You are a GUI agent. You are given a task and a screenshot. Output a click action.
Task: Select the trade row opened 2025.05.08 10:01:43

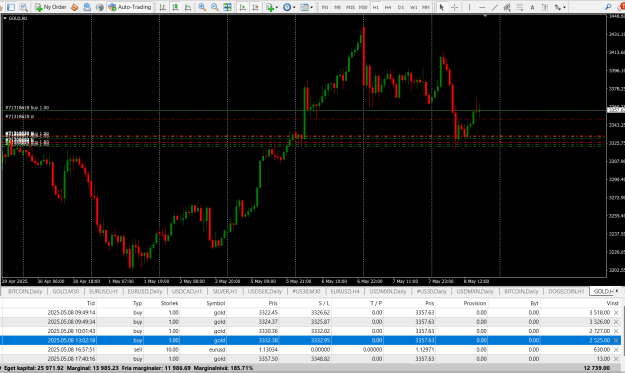[x=311, y=331]
